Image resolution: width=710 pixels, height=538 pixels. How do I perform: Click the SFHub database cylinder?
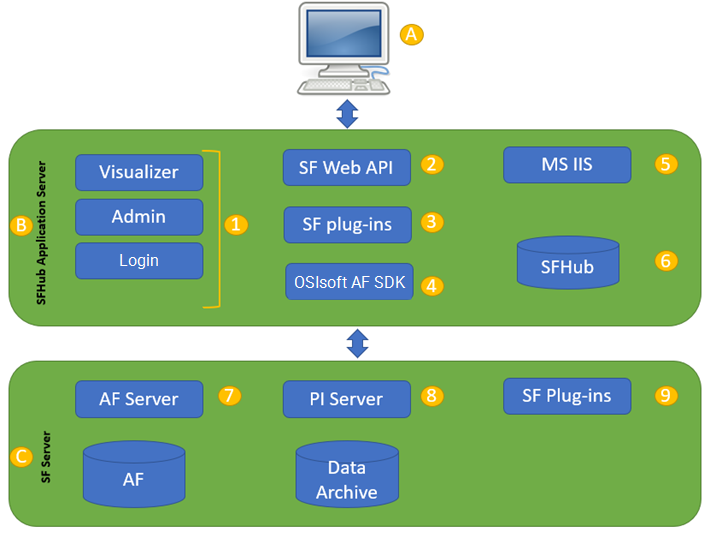coord(568,262)
